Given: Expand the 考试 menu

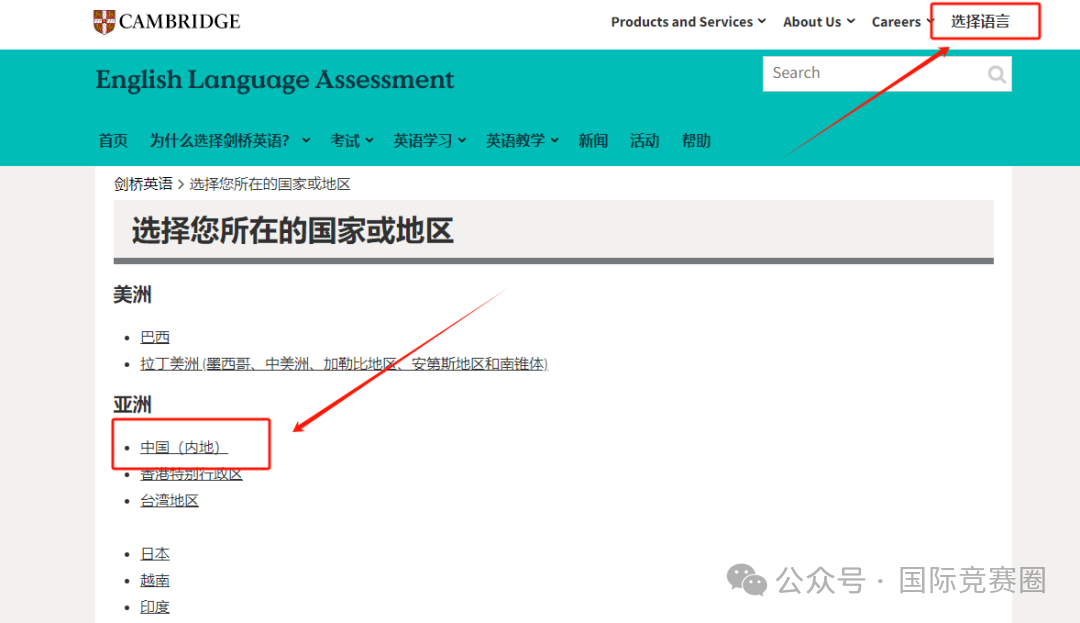Looking at the screenshot, I should coord(352,141).
